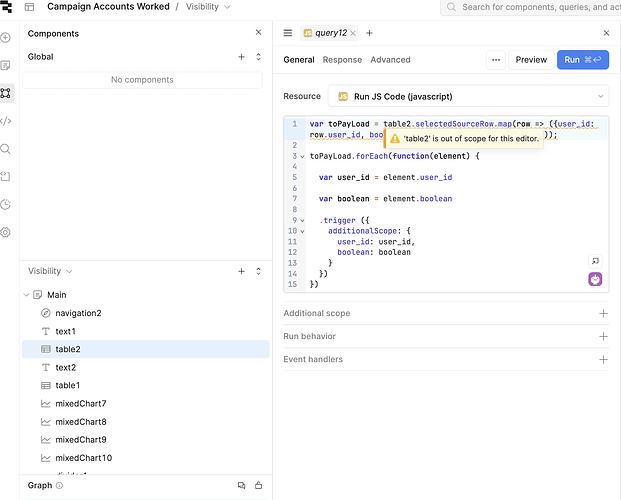The image size is (621, 500).
Task: Click line 5 in the code editor
Action: coord(455,177)
